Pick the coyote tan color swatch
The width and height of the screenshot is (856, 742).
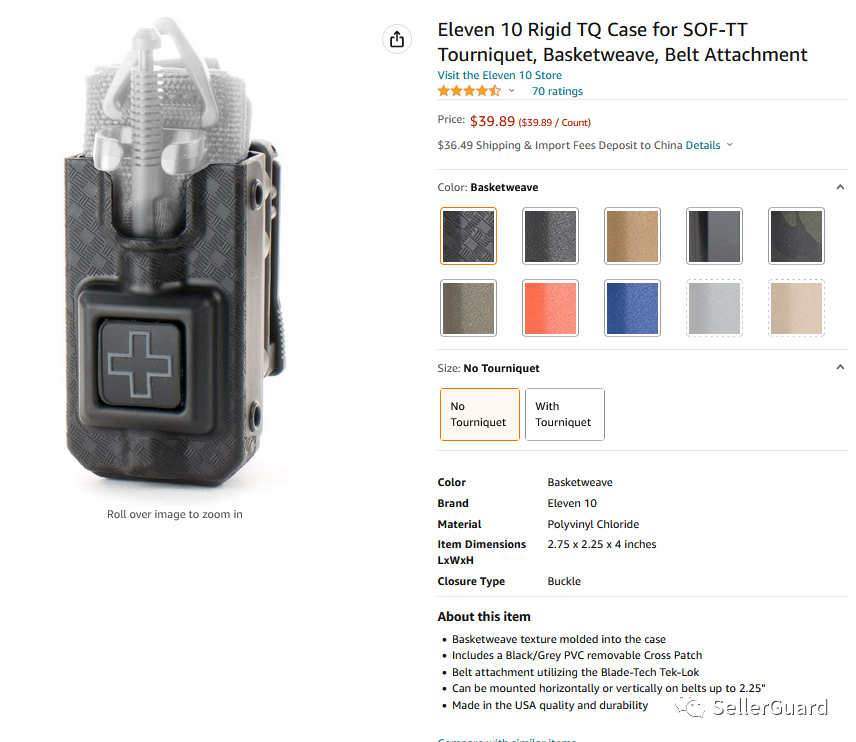point(632,236)
